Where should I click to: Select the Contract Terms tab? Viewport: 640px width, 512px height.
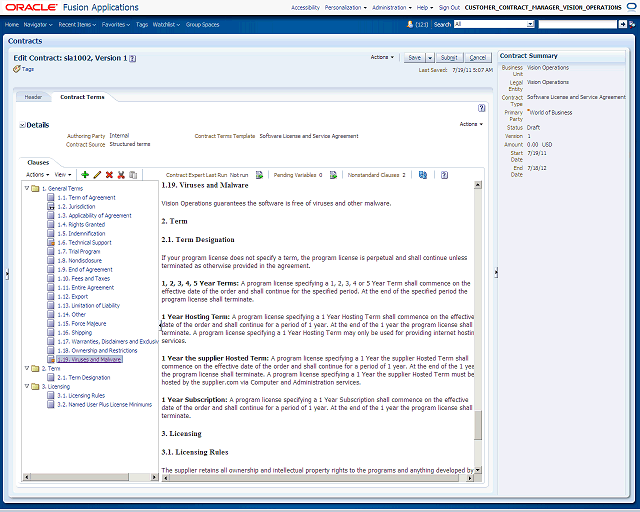(x=82, y=97)
